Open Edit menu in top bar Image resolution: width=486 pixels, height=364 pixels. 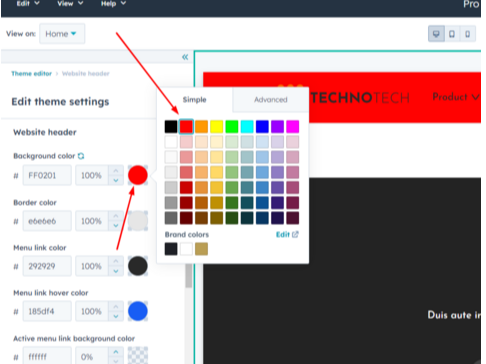tap(28, 4)
